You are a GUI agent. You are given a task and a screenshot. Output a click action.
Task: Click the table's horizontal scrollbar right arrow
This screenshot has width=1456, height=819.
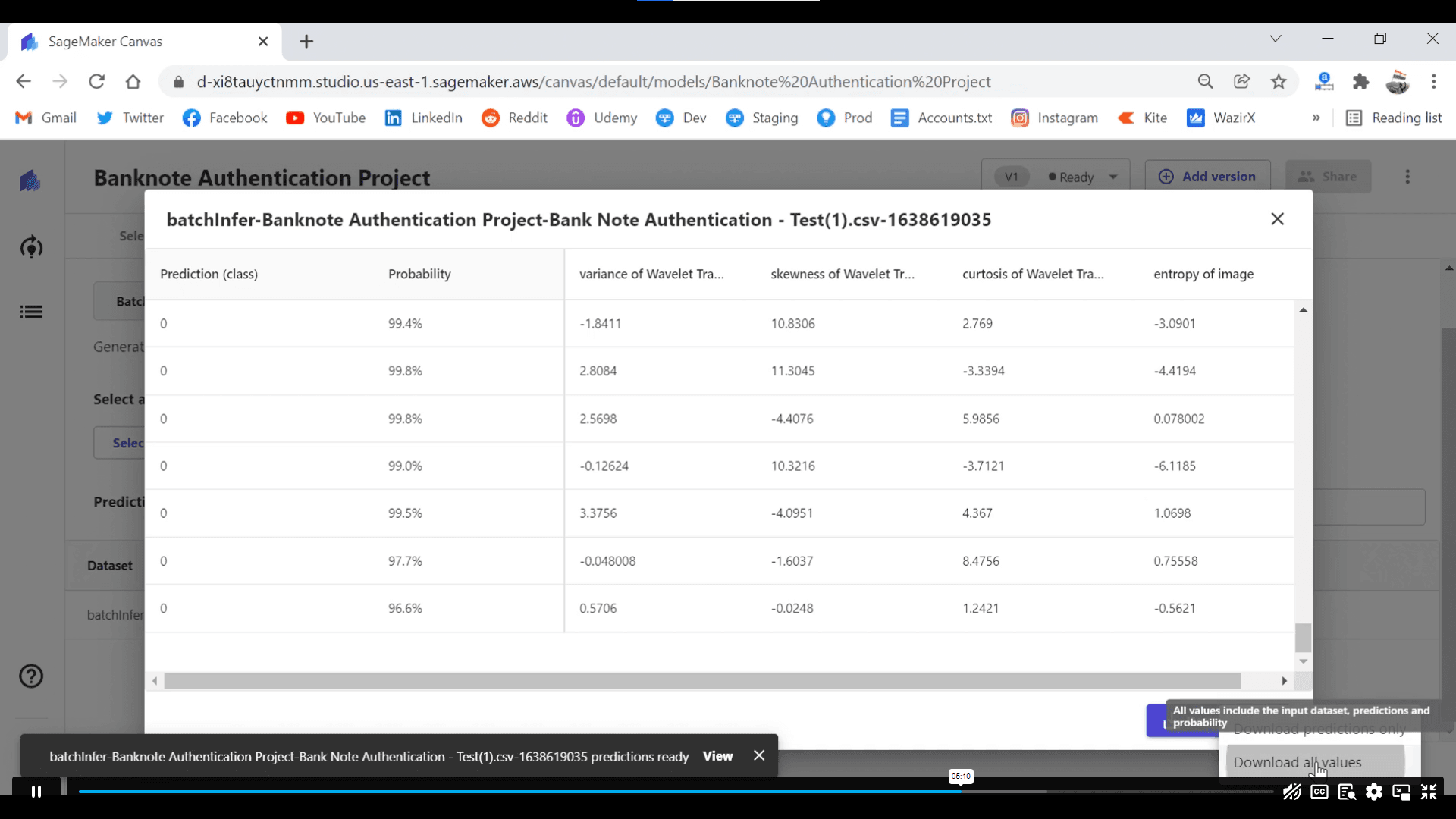(x=1284, y=681)
